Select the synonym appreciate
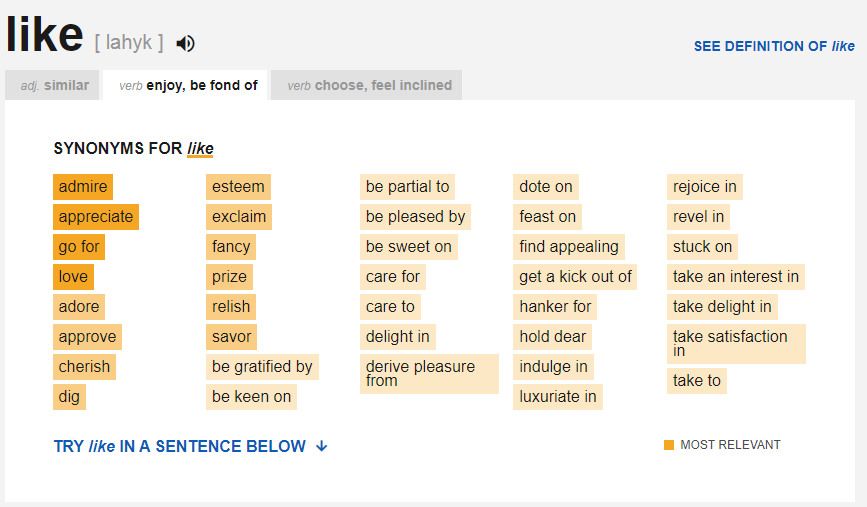Viewport: 867px width, 507px height. (x=96, y=217)
